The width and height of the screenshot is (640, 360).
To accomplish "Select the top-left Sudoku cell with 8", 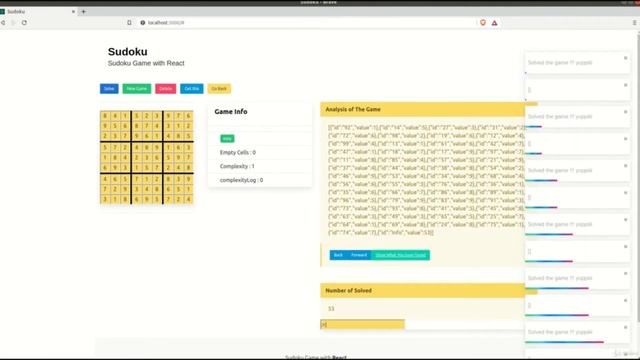I will [x=105, y=116].
